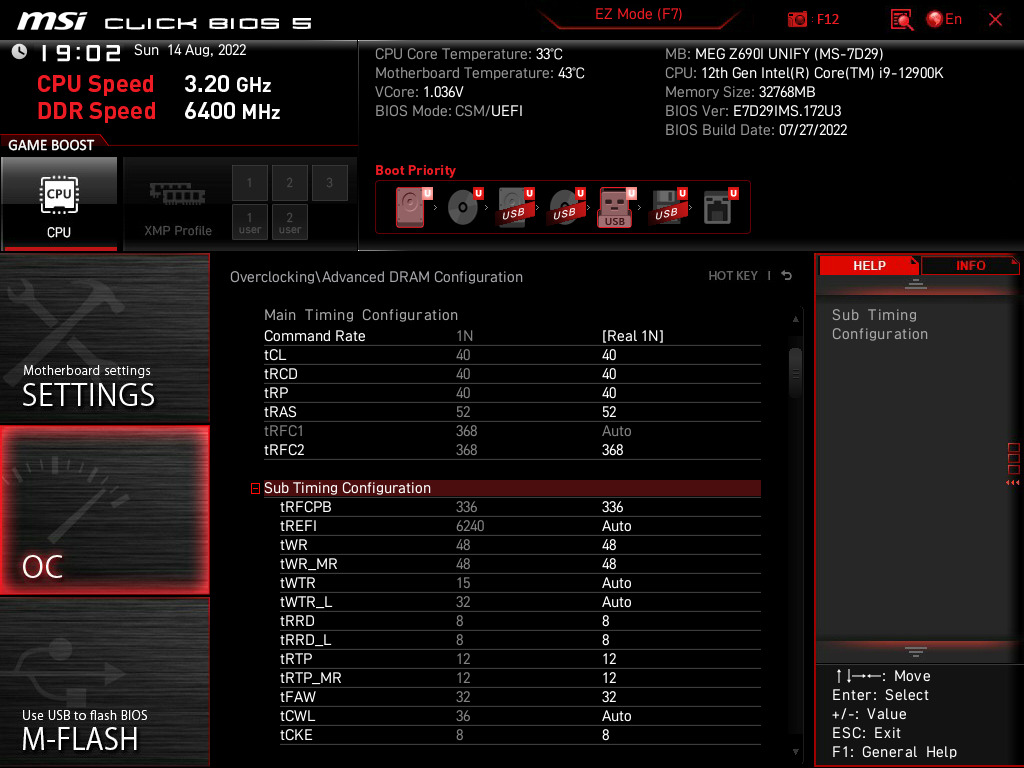
Task: Select the optical disc boot device icon
Action: [465, 207]
